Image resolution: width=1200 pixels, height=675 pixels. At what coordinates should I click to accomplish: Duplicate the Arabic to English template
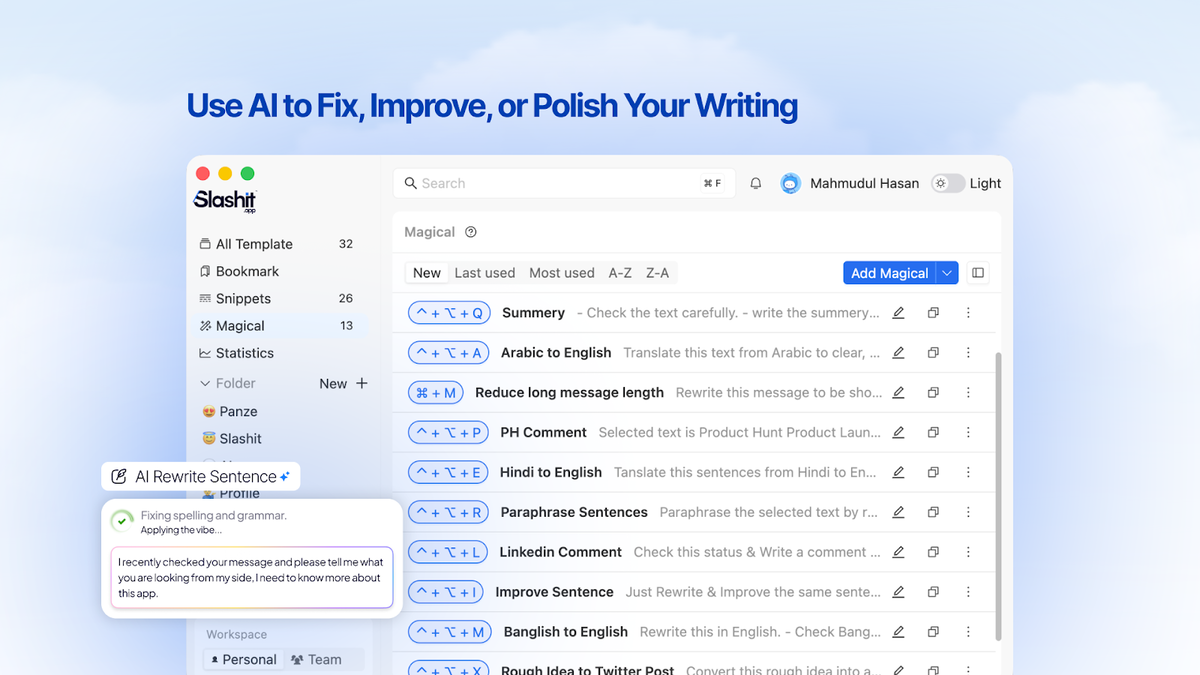click(x=933, y=352)
